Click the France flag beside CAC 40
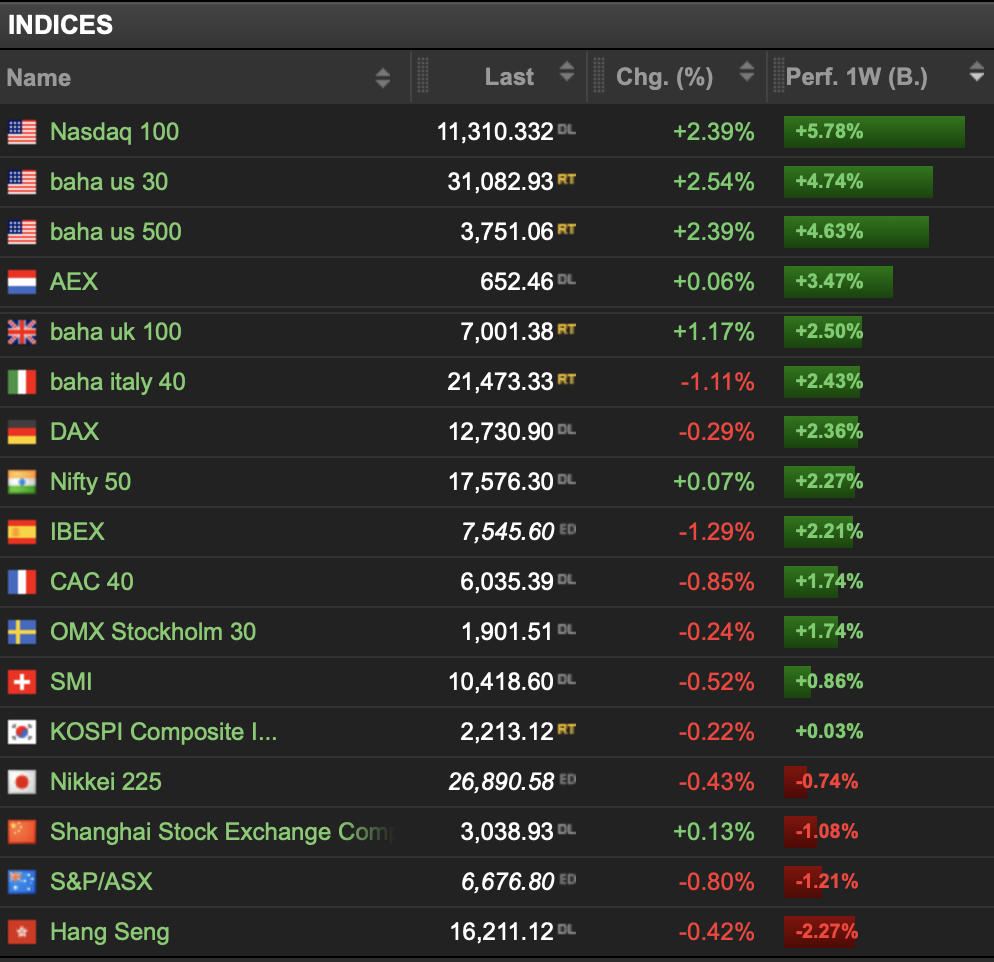Image resolution: width=994 pixels, height=962 pixels. tap(22, 582)
